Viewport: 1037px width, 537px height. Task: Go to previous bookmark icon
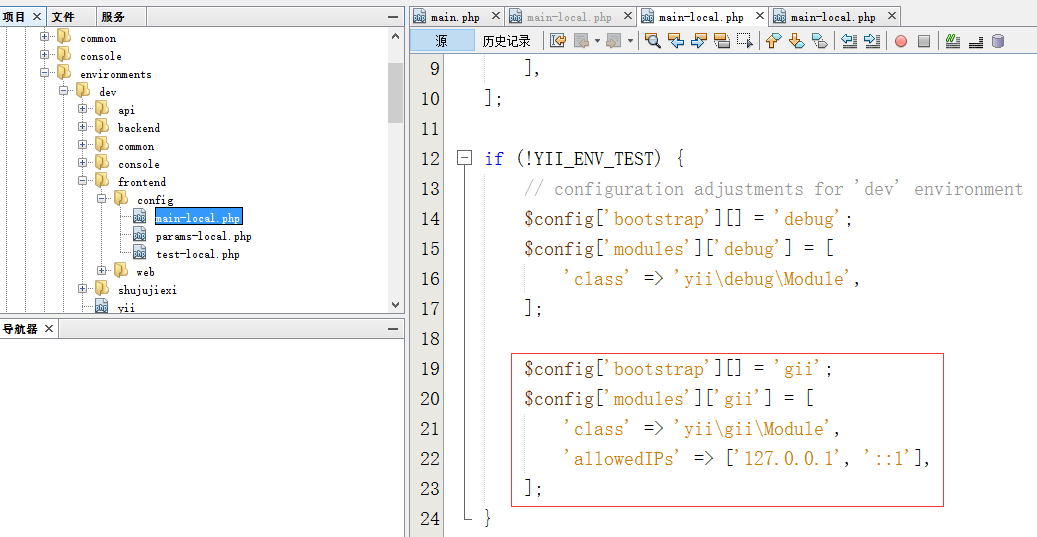click(773, 41)
